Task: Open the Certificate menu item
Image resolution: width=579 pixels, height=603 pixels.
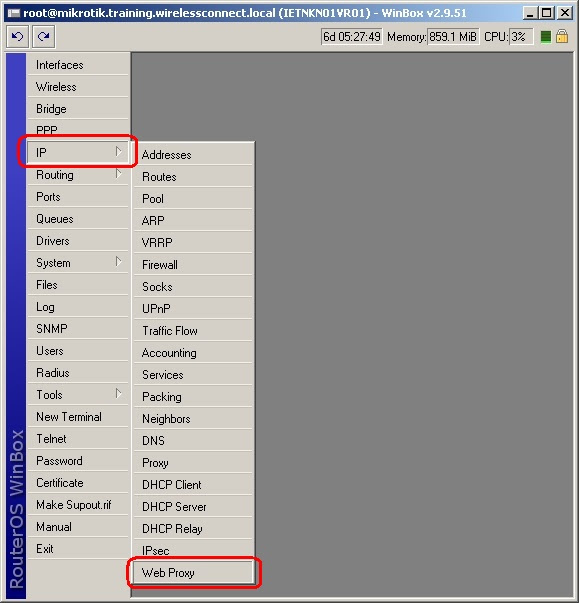Action: click(x=78, y=483)
